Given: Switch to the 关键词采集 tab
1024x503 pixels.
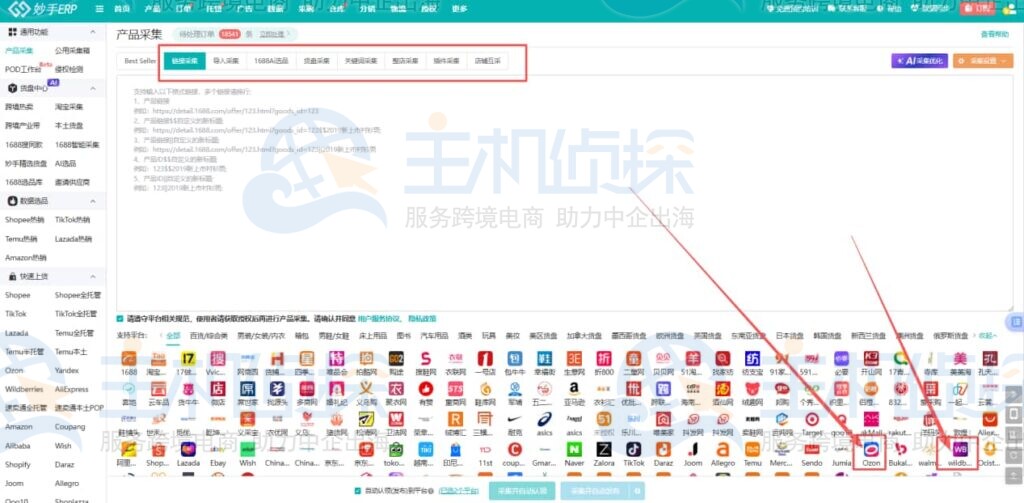Looking at the screenshot, I should click(361, 61).
